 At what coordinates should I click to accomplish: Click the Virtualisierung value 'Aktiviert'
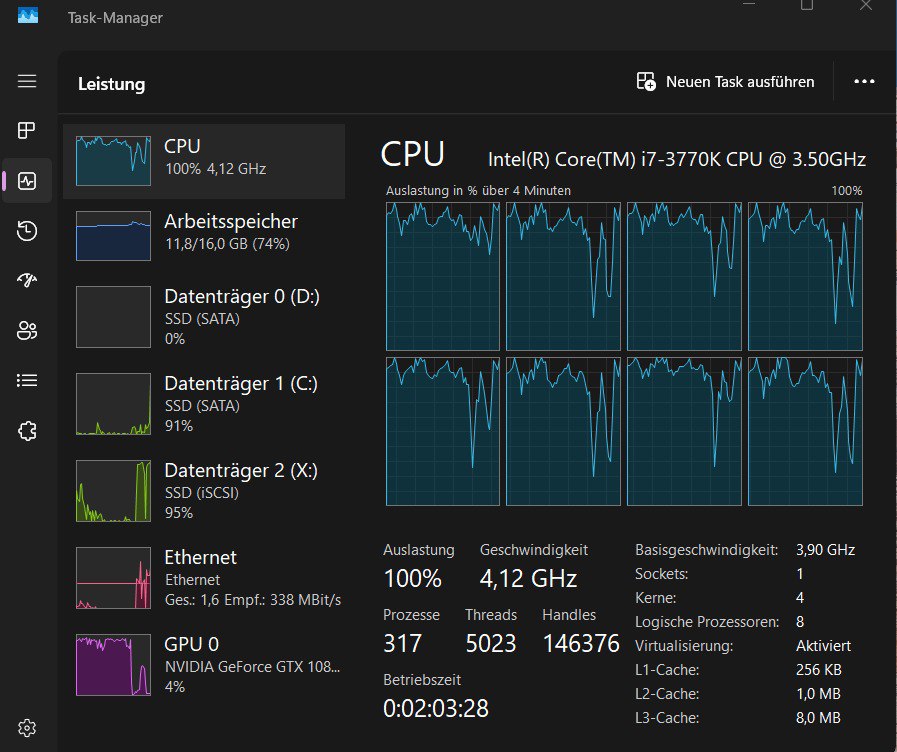pyautogui.click(x=823, y=646)
